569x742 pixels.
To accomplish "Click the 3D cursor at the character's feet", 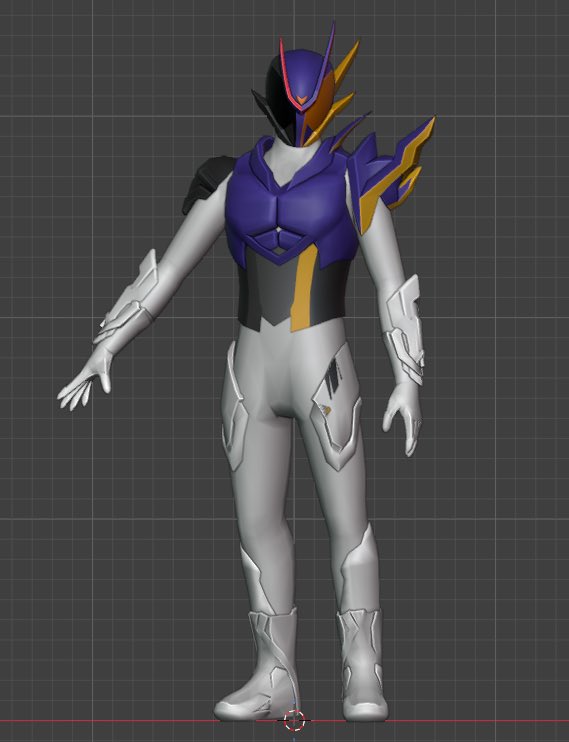I will 294,720.
